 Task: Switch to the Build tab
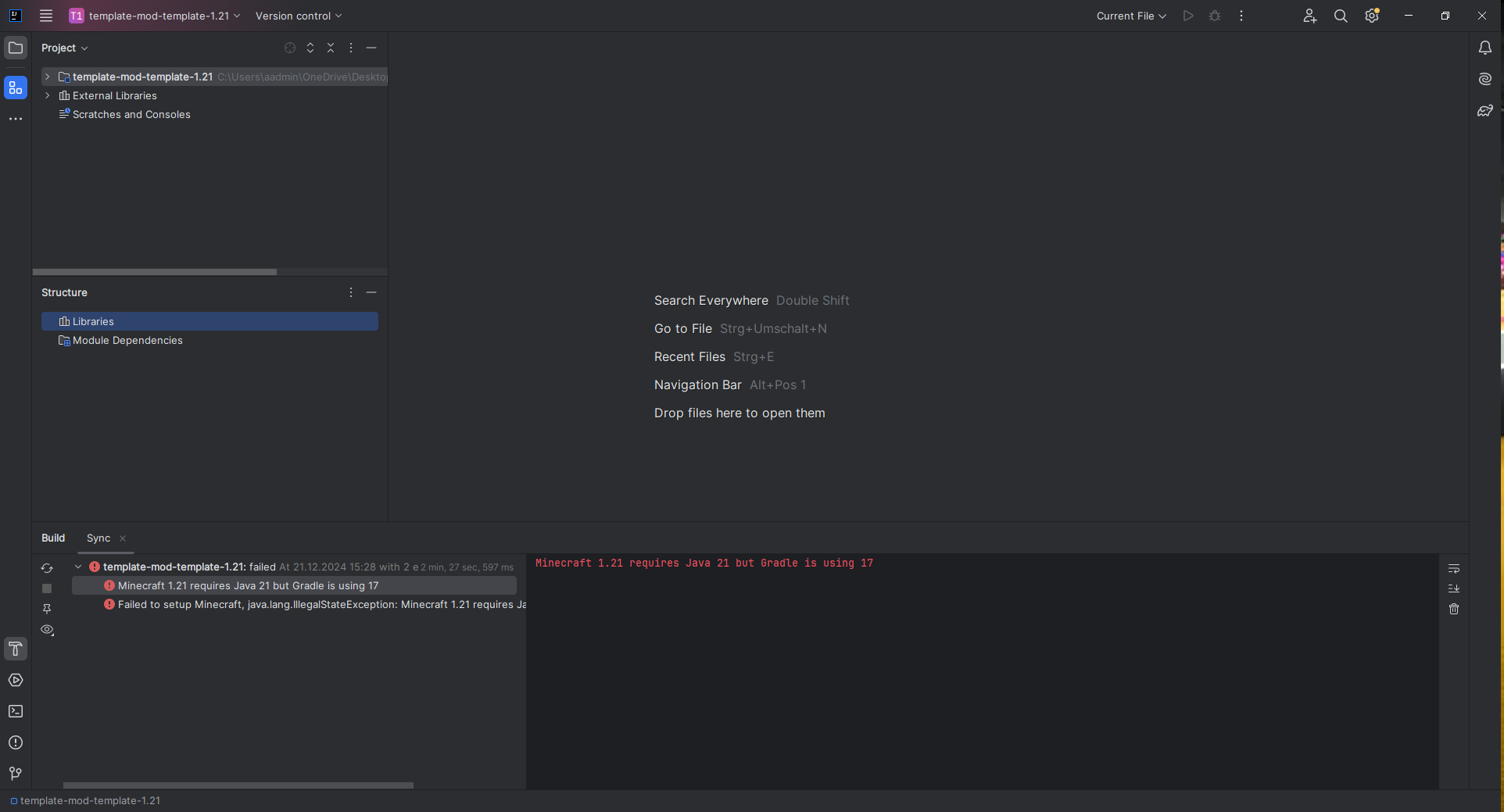click(53, 538)
